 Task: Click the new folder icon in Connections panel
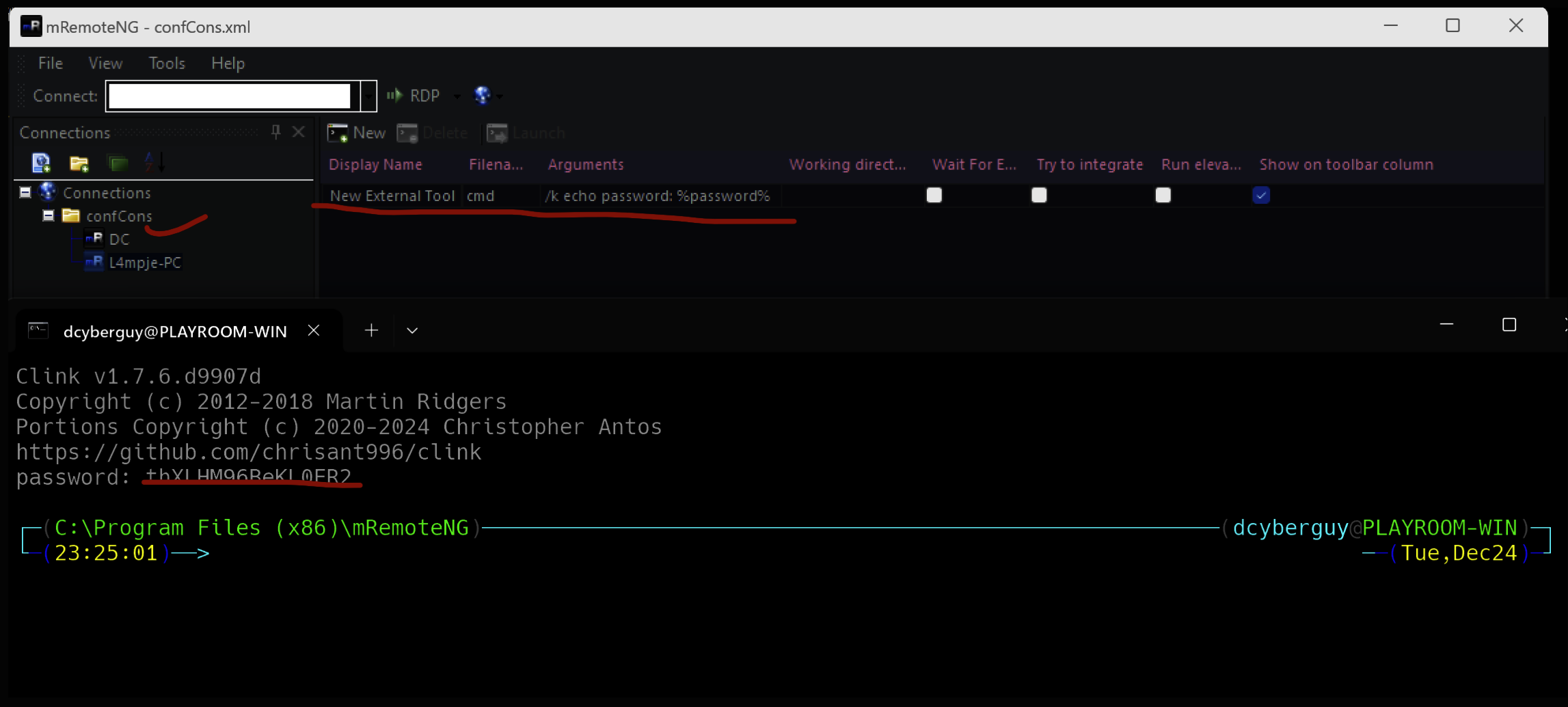(79, 163)
